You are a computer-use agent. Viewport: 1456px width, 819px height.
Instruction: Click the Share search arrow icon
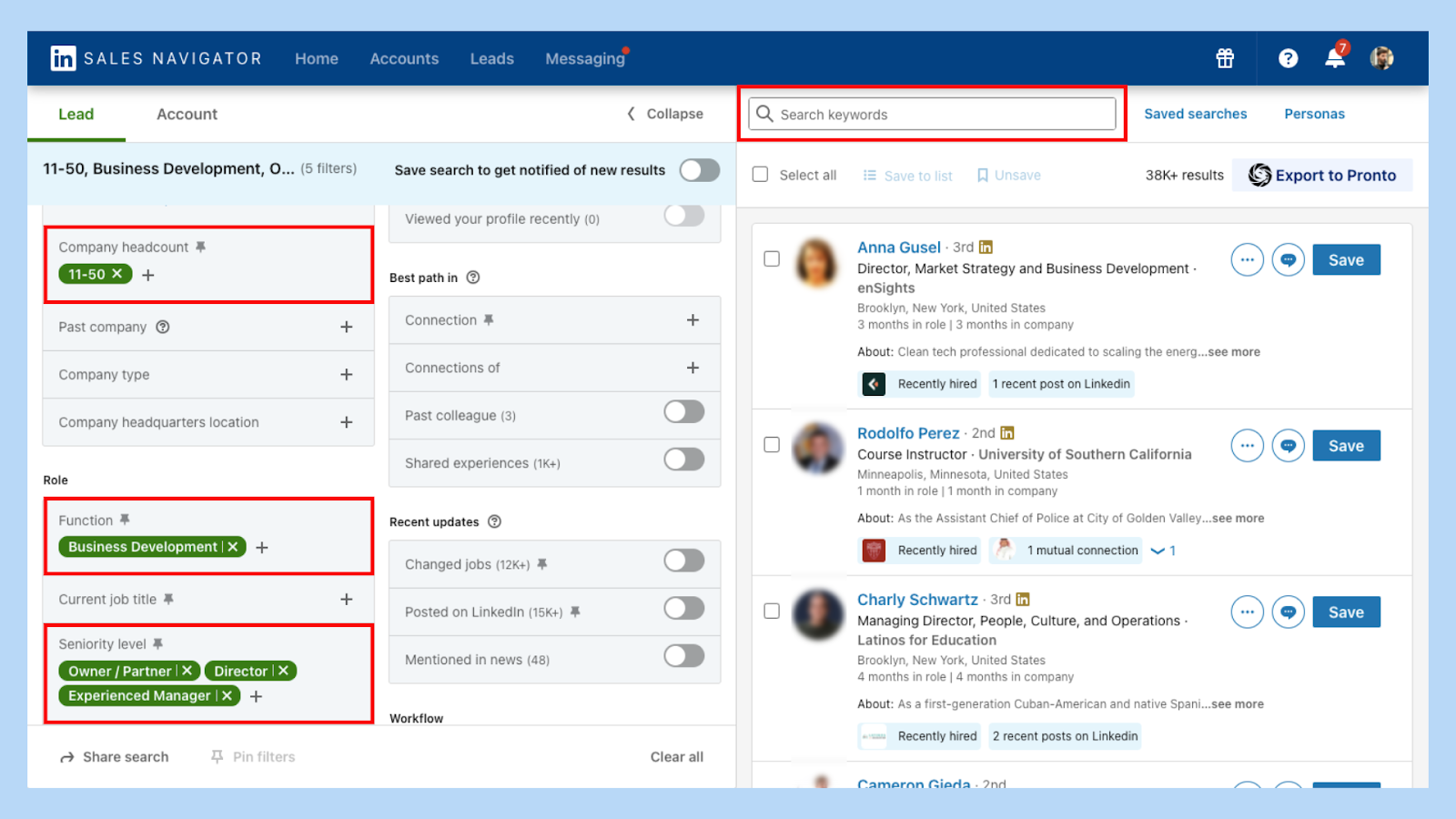[x=67, y=757]
